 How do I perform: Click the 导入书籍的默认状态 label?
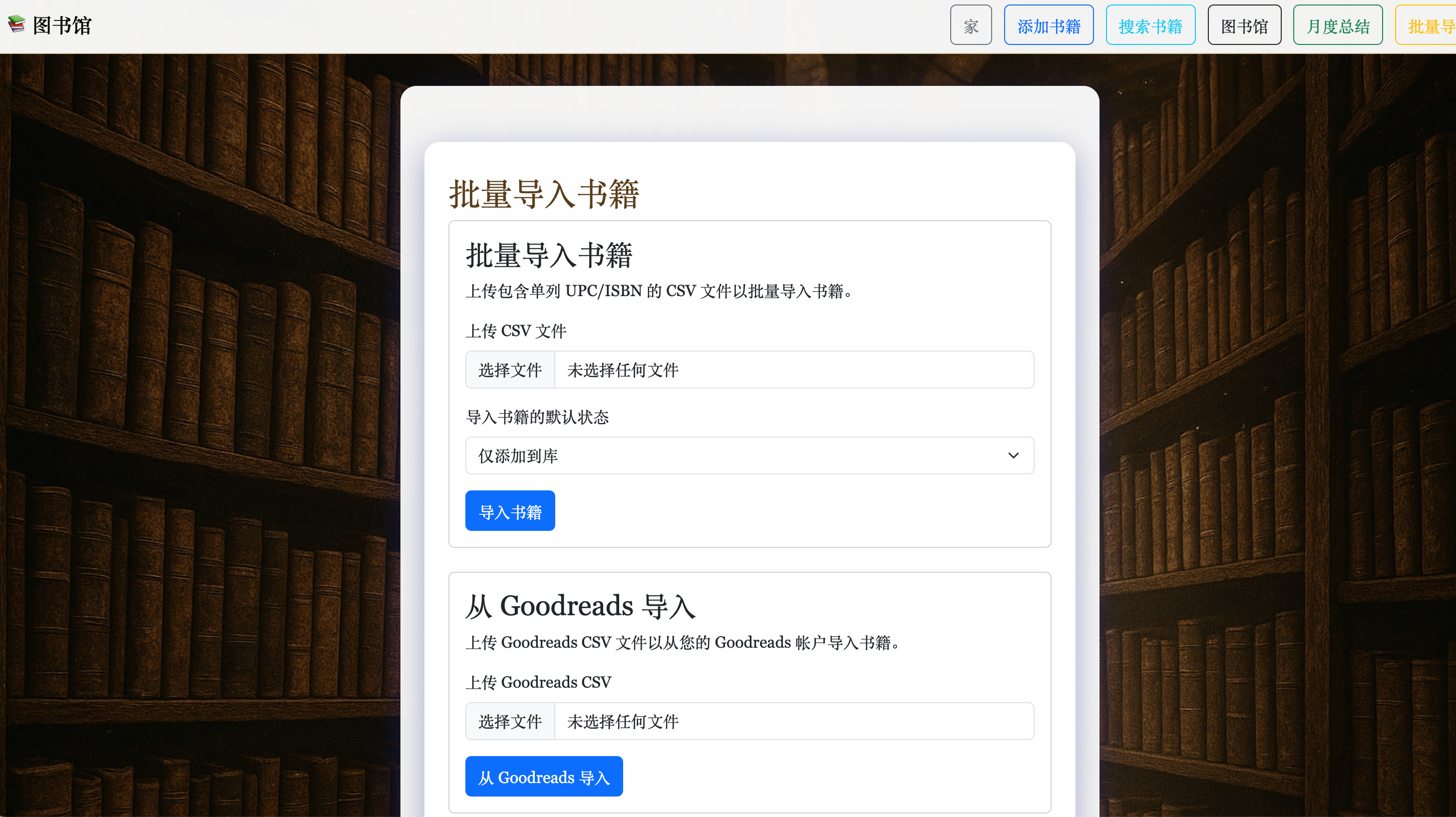537,417
